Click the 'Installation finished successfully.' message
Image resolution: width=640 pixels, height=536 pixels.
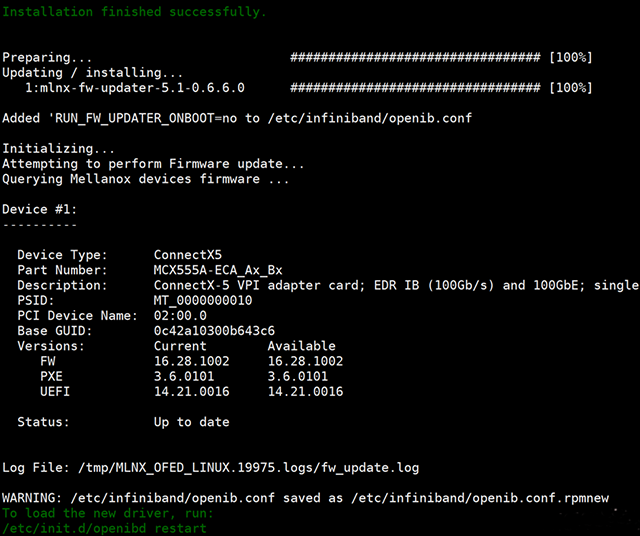134,12
